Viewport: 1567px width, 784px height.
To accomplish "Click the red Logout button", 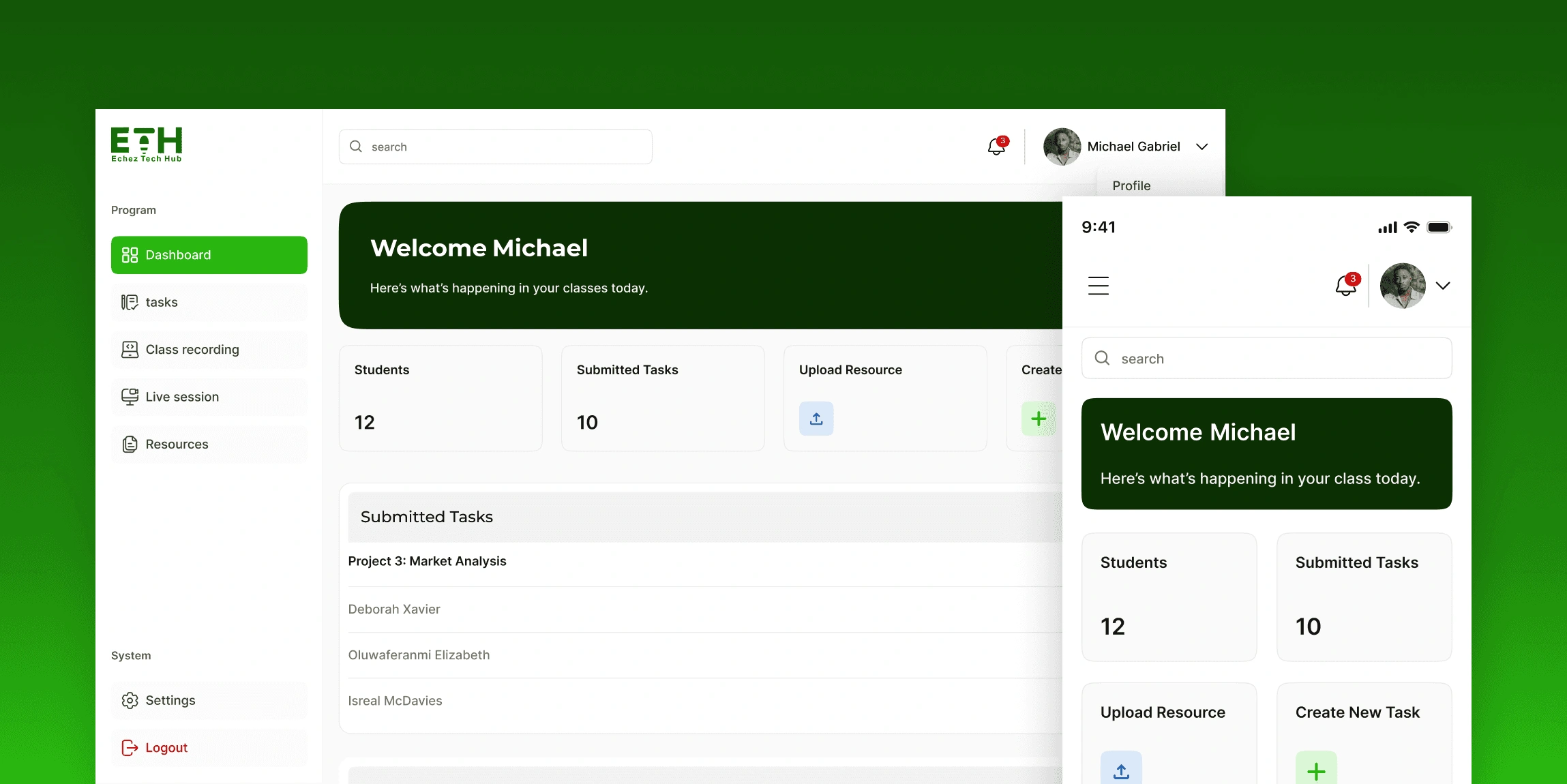I will 166,748.
